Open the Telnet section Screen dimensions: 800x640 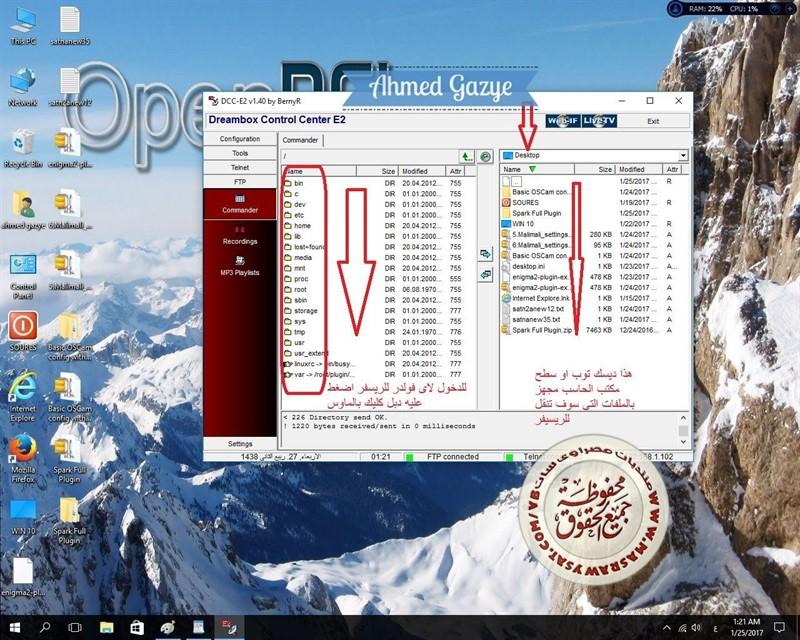pos(240,167)
